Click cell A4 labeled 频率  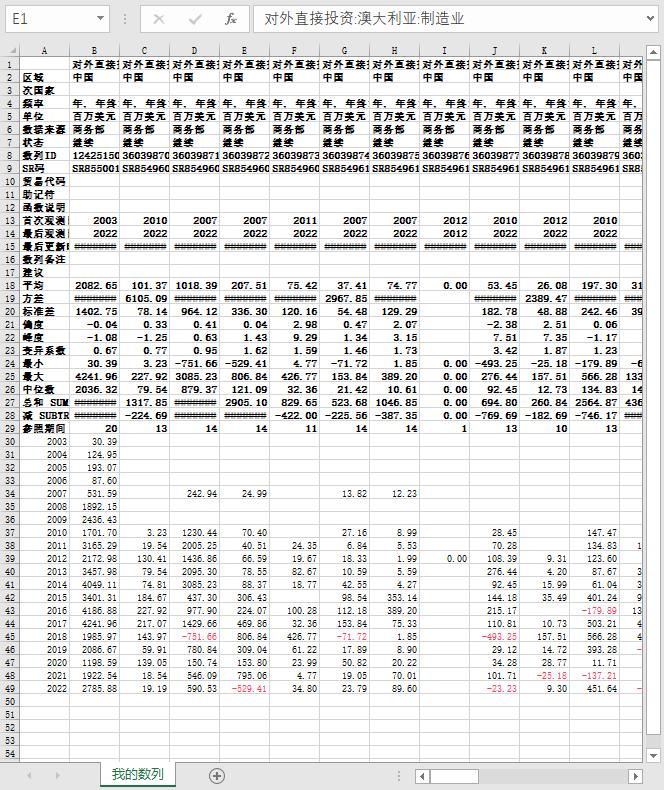click(44, 104)
